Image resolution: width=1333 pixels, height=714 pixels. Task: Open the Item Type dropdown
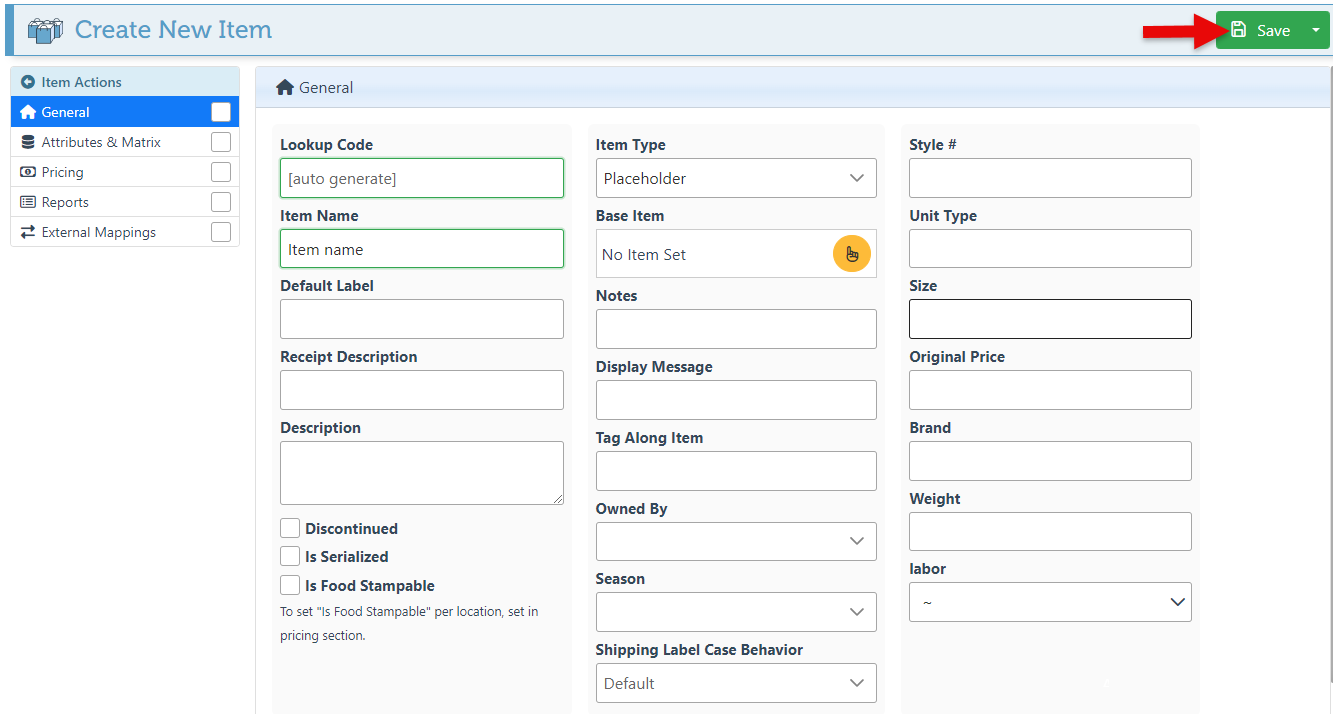click(x=736, y=178)
